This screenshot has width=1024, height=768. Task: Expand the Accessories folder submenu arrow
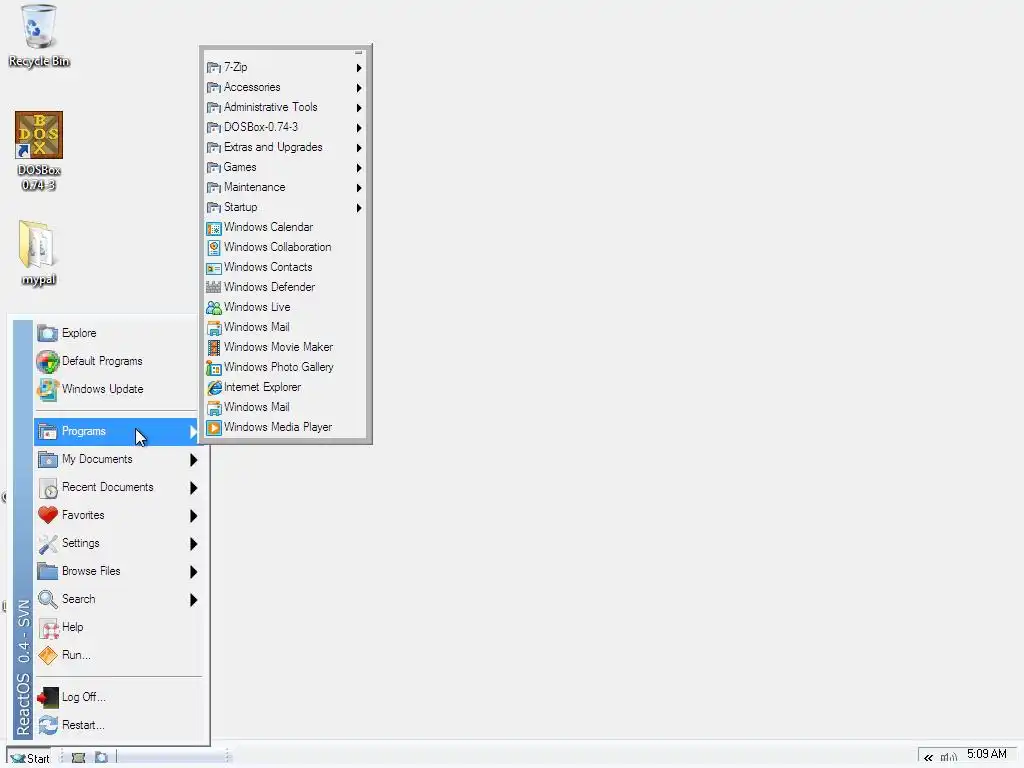click(359, 88)
